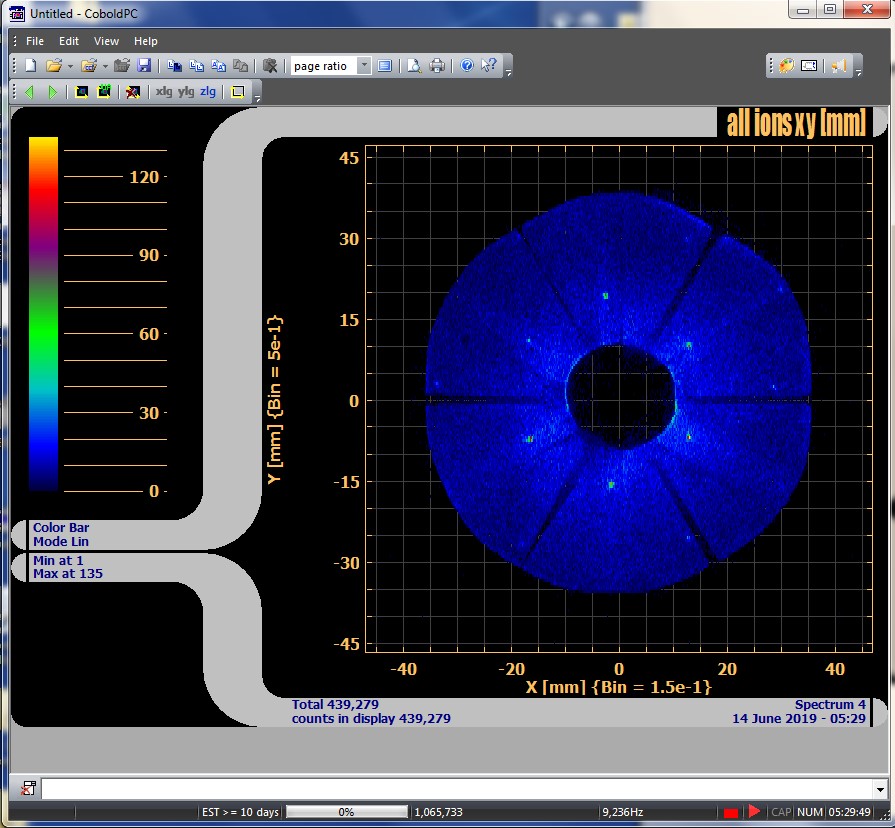Toggle xlg logarithmic X axis
The height and width of the screenshot is (828, 895).
point(164,92)
